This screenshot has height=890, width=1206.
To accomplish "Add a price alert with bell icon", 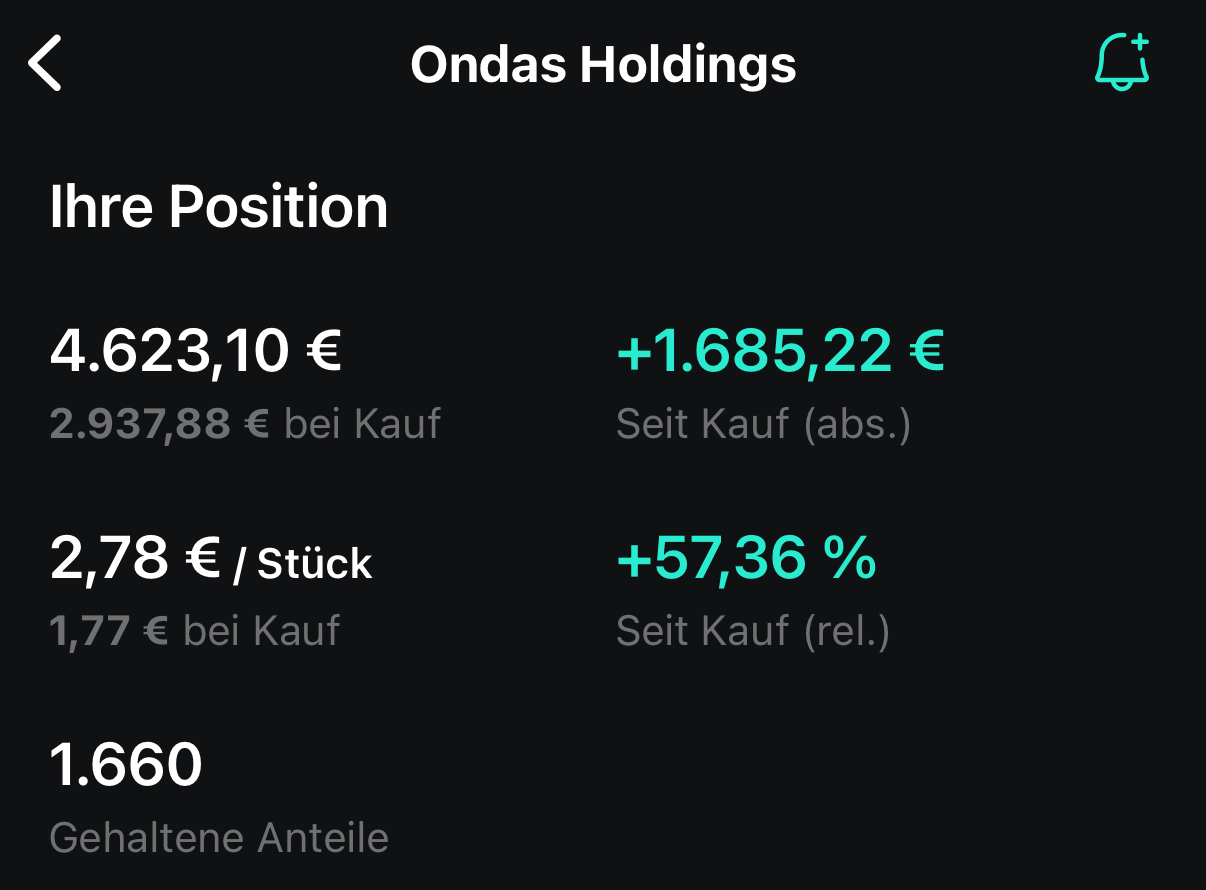I will (x=1124, y=62).
